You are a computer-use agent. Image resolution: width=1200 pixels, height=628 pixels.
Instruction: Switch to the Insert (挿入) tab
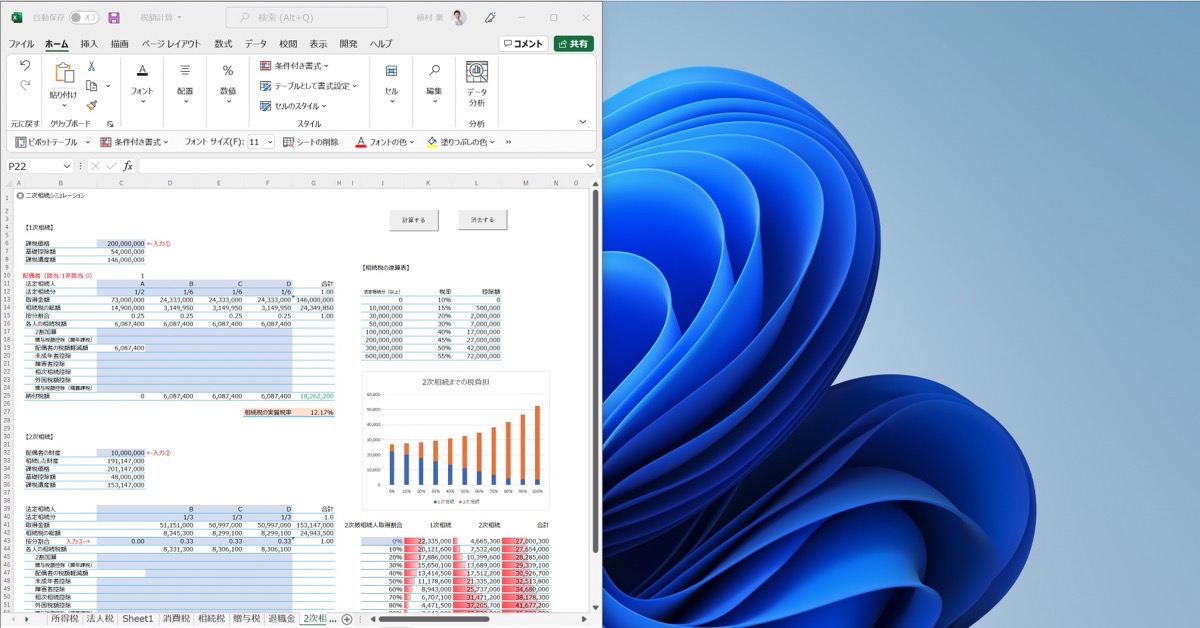(x=89, y=44)
